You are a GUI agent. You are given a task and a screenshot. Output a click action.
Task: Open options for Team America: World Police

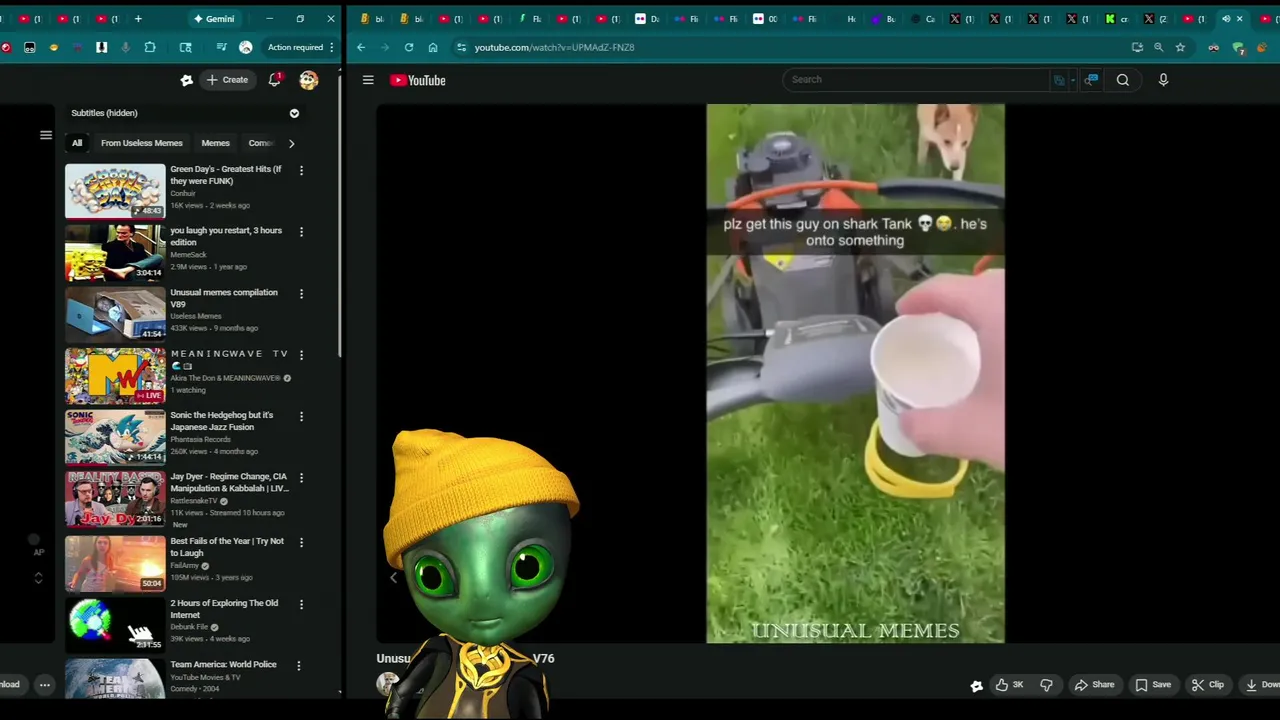point(301,666)
